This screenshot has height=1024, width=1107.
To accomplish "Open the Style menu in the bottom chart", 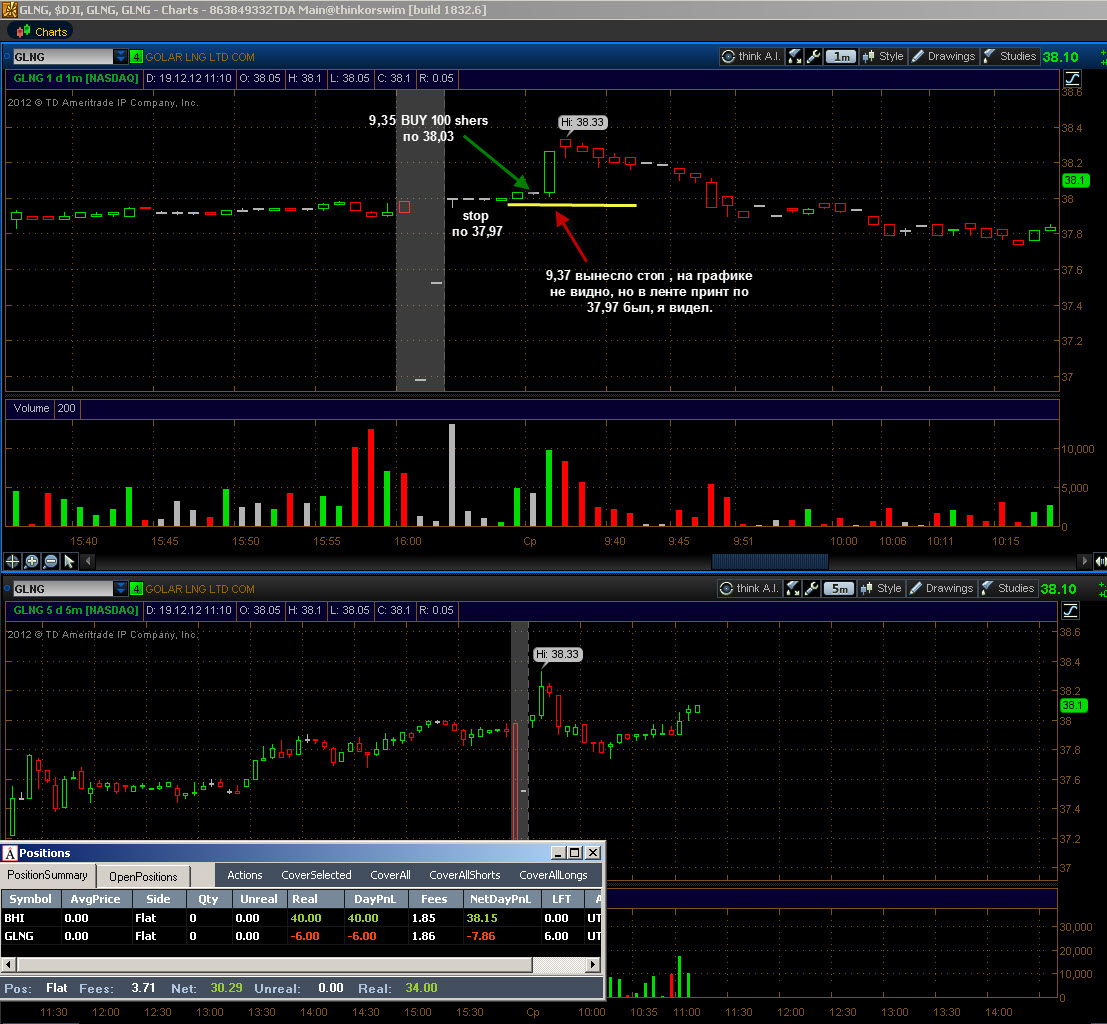I will tap(880, 588).
